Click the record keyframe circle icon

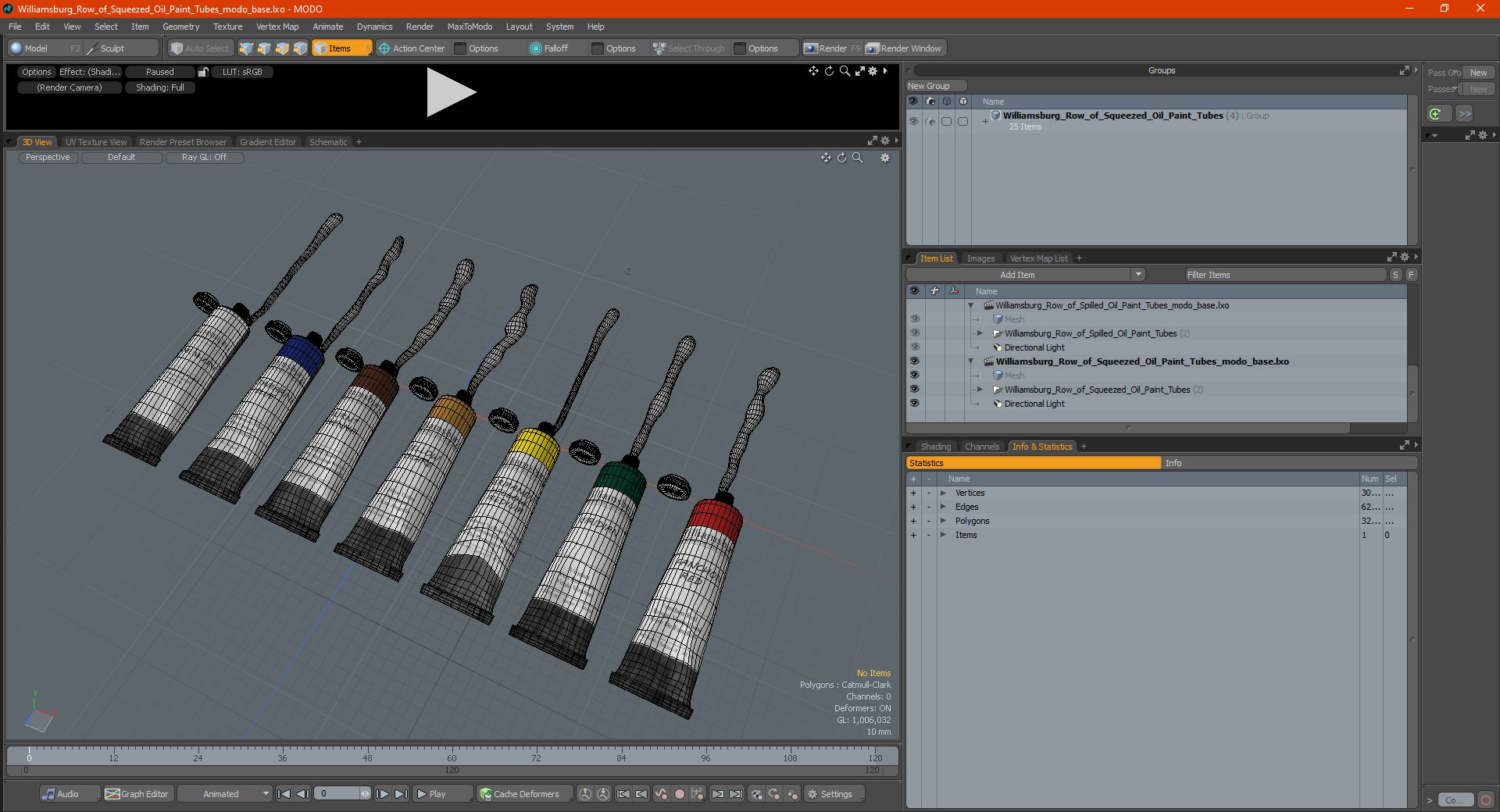pos(679,794)
